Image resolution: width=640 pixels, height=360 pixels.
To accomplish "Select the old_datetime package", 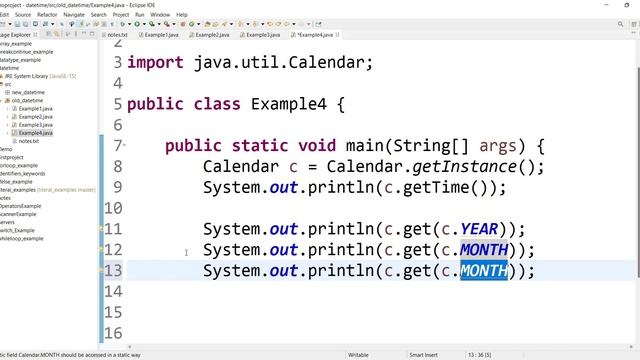I will pos(27,100).
